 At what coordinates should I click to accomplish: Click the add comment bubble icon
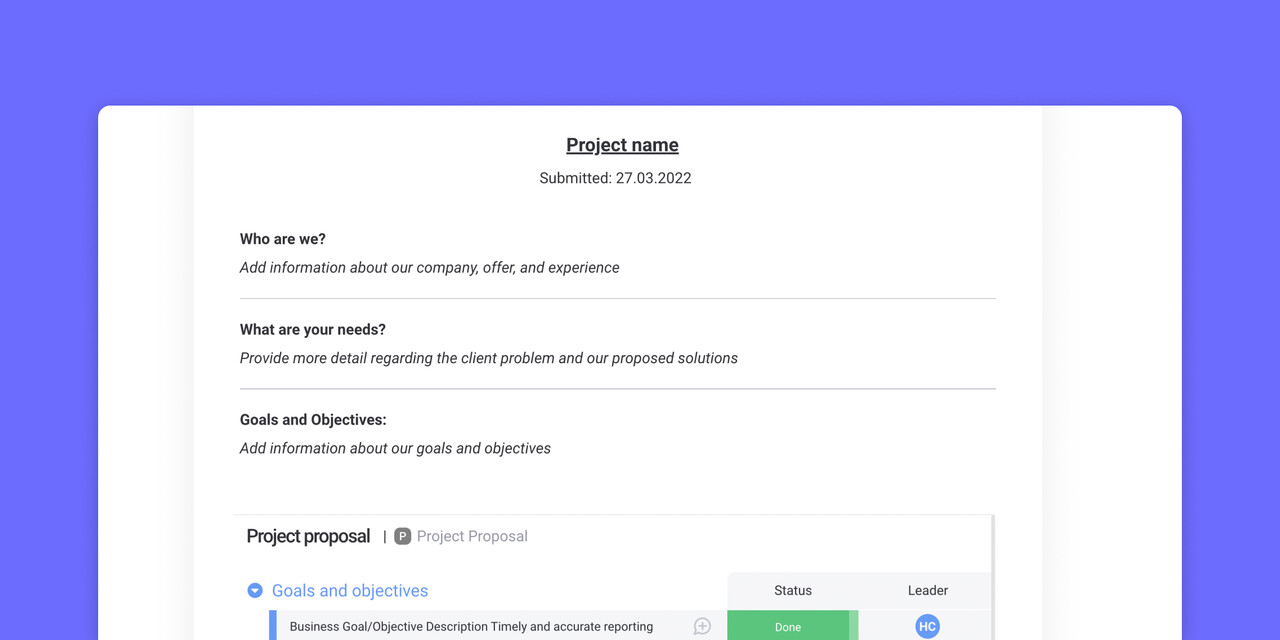702,626
